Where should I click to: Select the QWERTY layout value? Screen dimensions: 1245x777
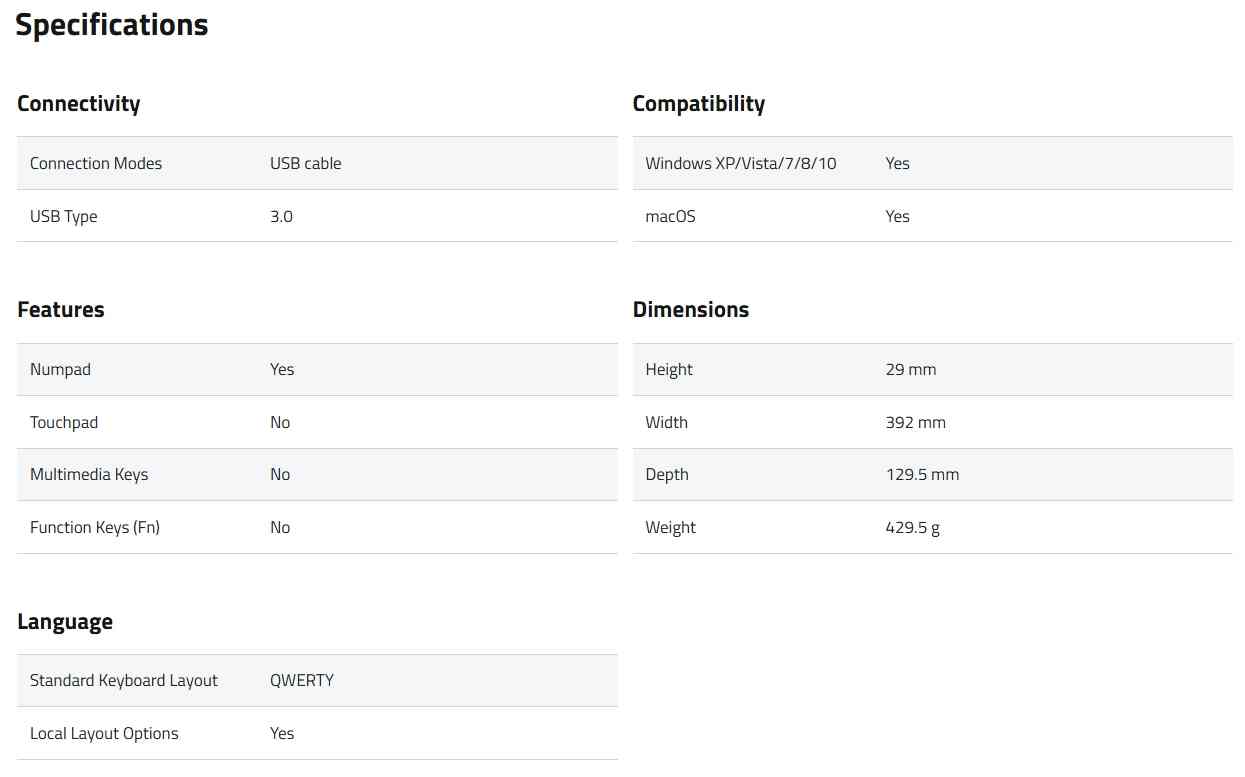pyautogui.click(x=301, y=680)
